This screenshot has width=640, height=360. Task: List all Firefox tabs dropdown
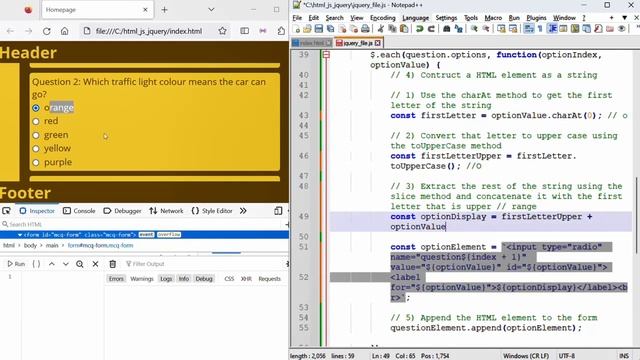(211, 10)
